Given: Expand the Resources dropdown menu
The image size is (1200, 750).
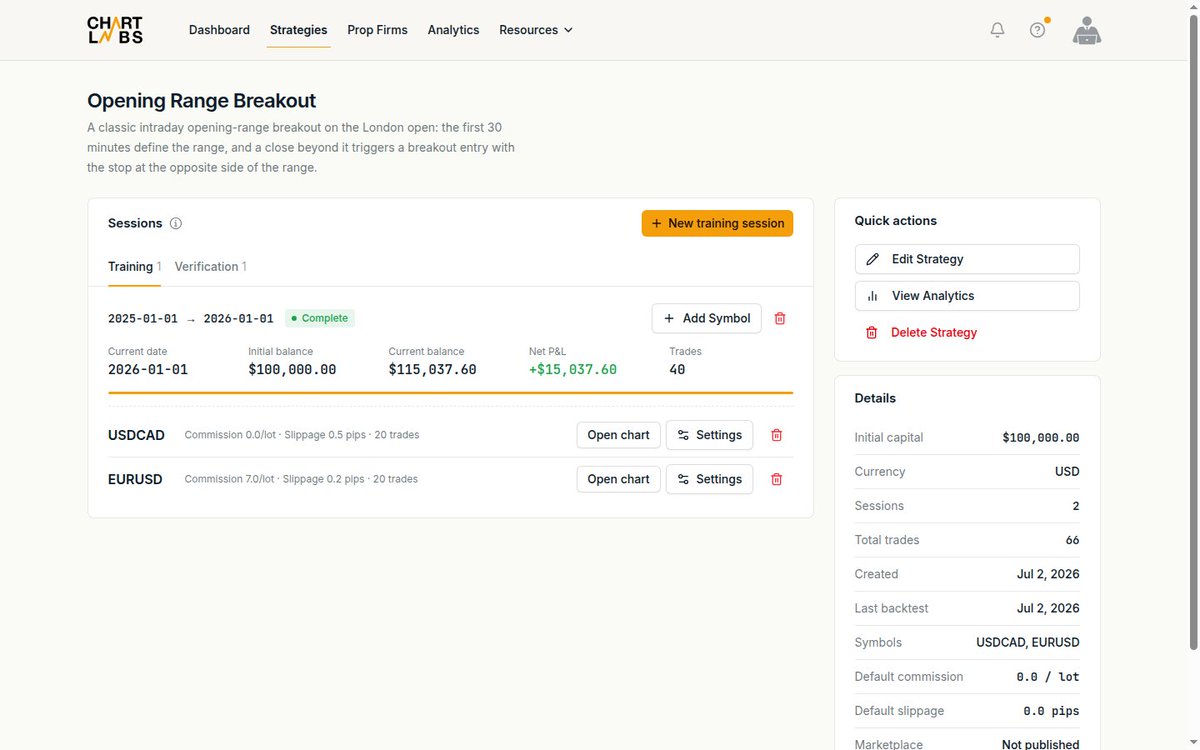Looking at the screenshot, I should click(x=536, y=30).
